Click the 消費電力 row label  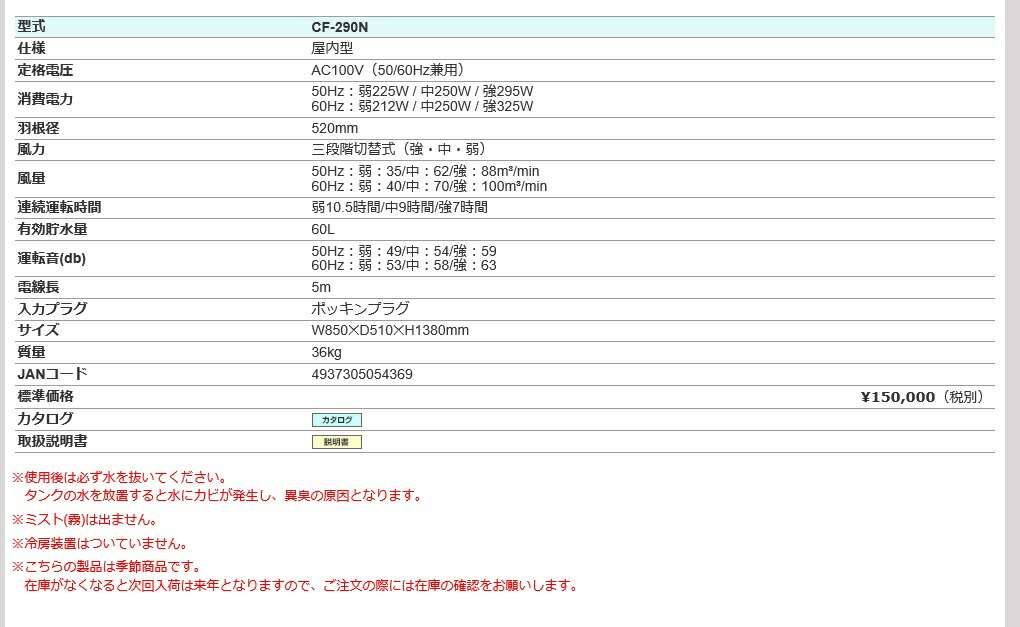point(41,99)
